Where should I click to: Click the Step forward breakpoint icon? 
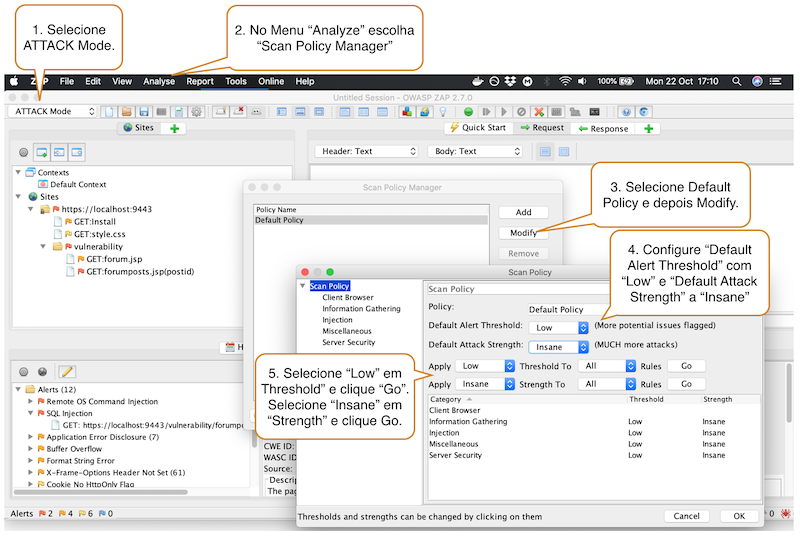point(486,112)
